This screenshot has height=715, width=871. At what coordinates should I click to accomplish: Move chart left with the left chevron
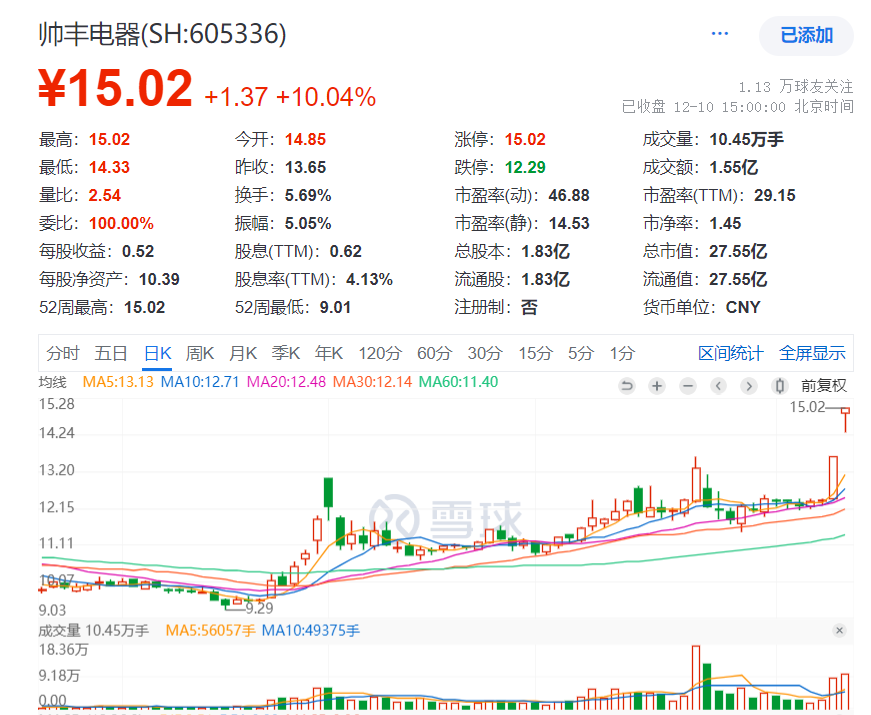point(718,386)
